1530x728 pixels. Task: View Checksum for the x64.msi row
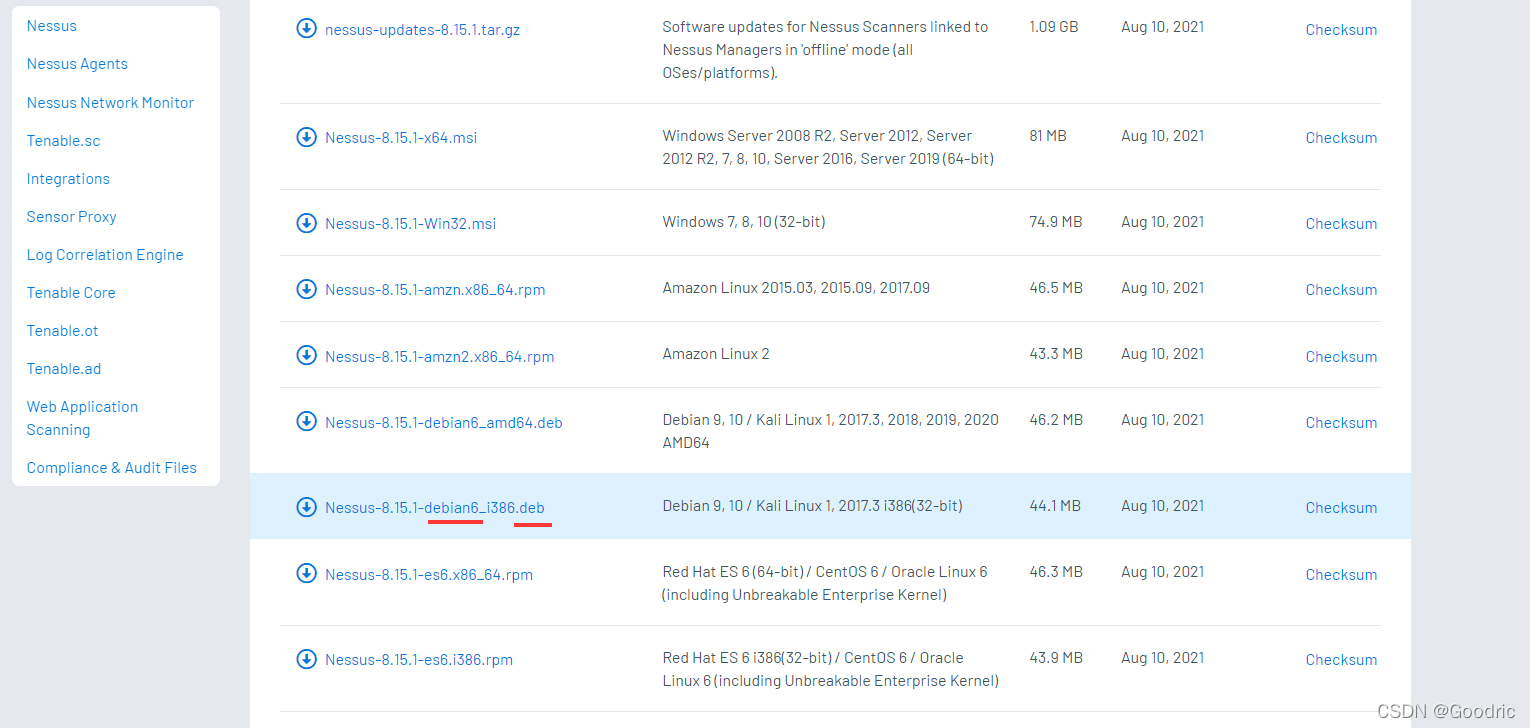[1341, 138]
